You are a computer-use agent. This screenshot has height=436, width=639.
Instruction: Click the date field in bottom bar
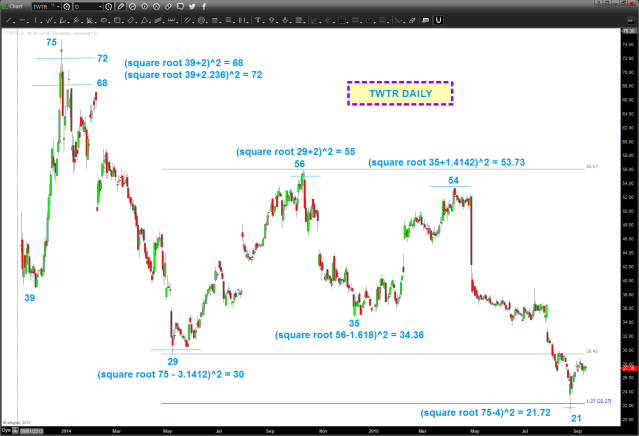pos(32,431)
